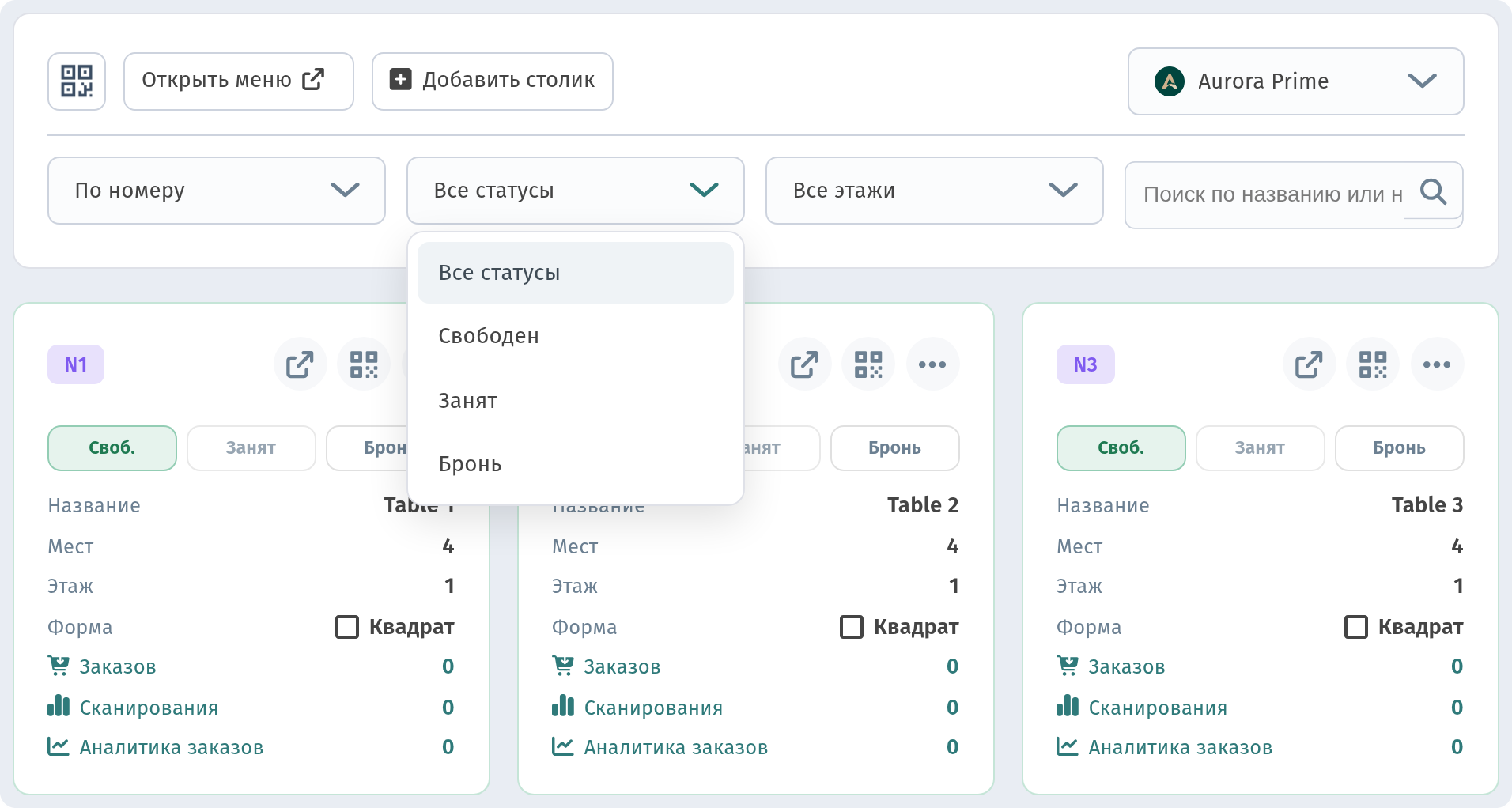Open Сканирования link for Table 2
This screenshot has width=1512, height=808.
pyautogui.click(x=653, y=708)
